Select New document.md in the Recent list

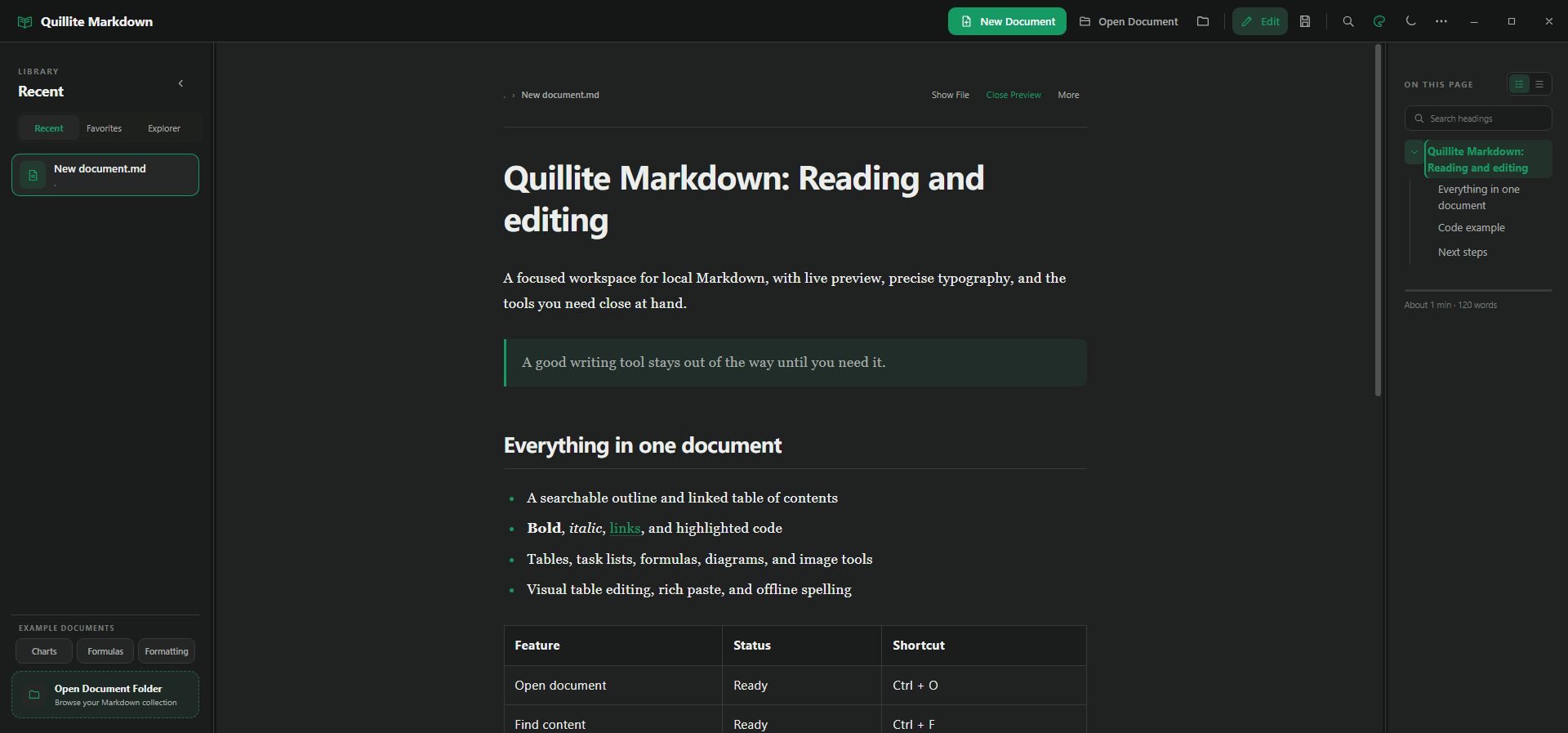(105, 175)
